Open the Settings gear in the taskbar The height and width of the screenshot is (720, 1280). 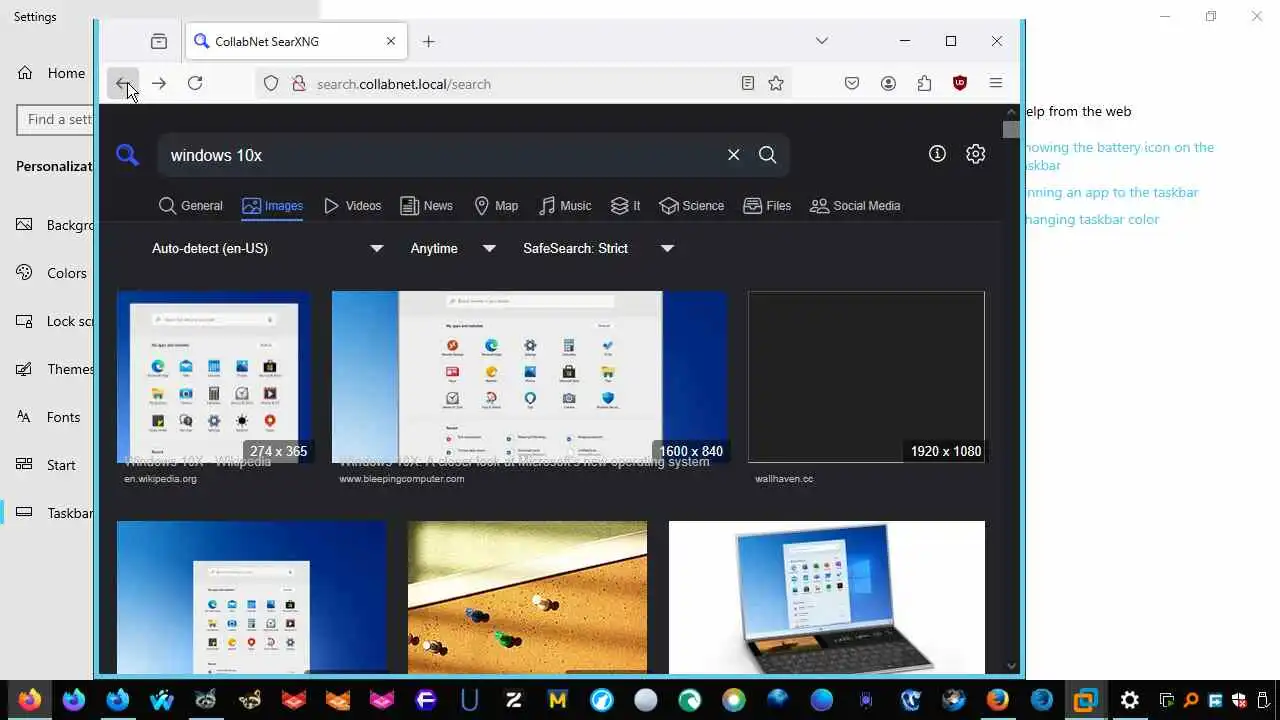tap(1130, 700)
